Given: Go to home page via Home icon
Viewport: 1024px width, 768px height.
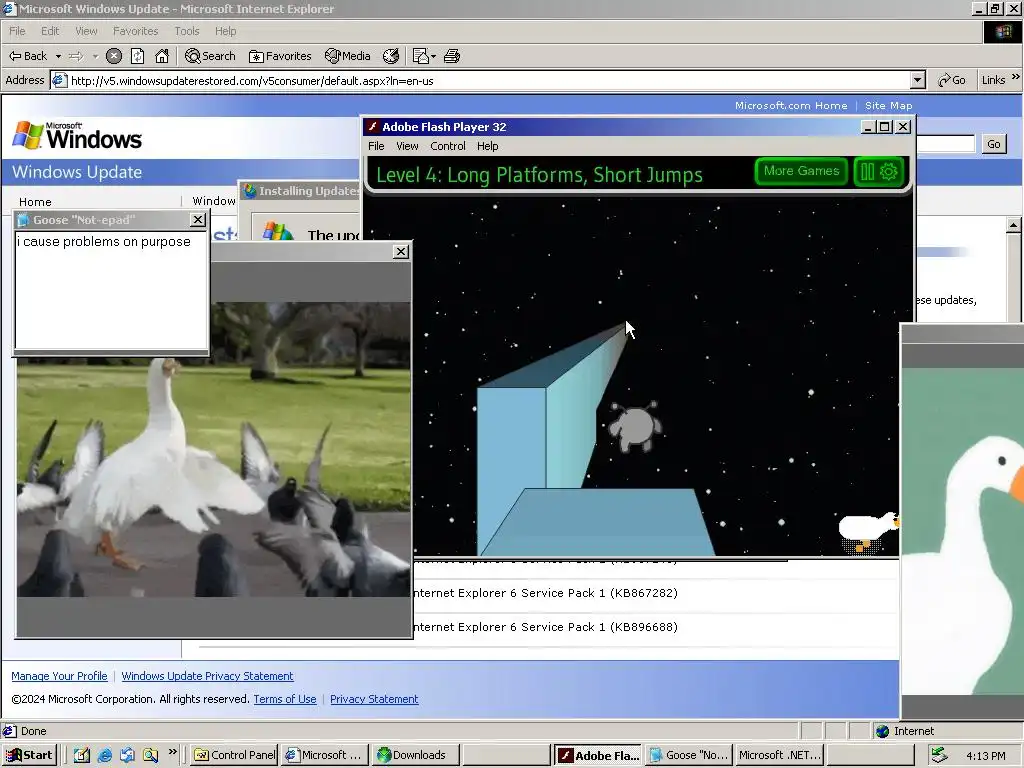Looking at the screenshot, I should click(x=161, y=56).
